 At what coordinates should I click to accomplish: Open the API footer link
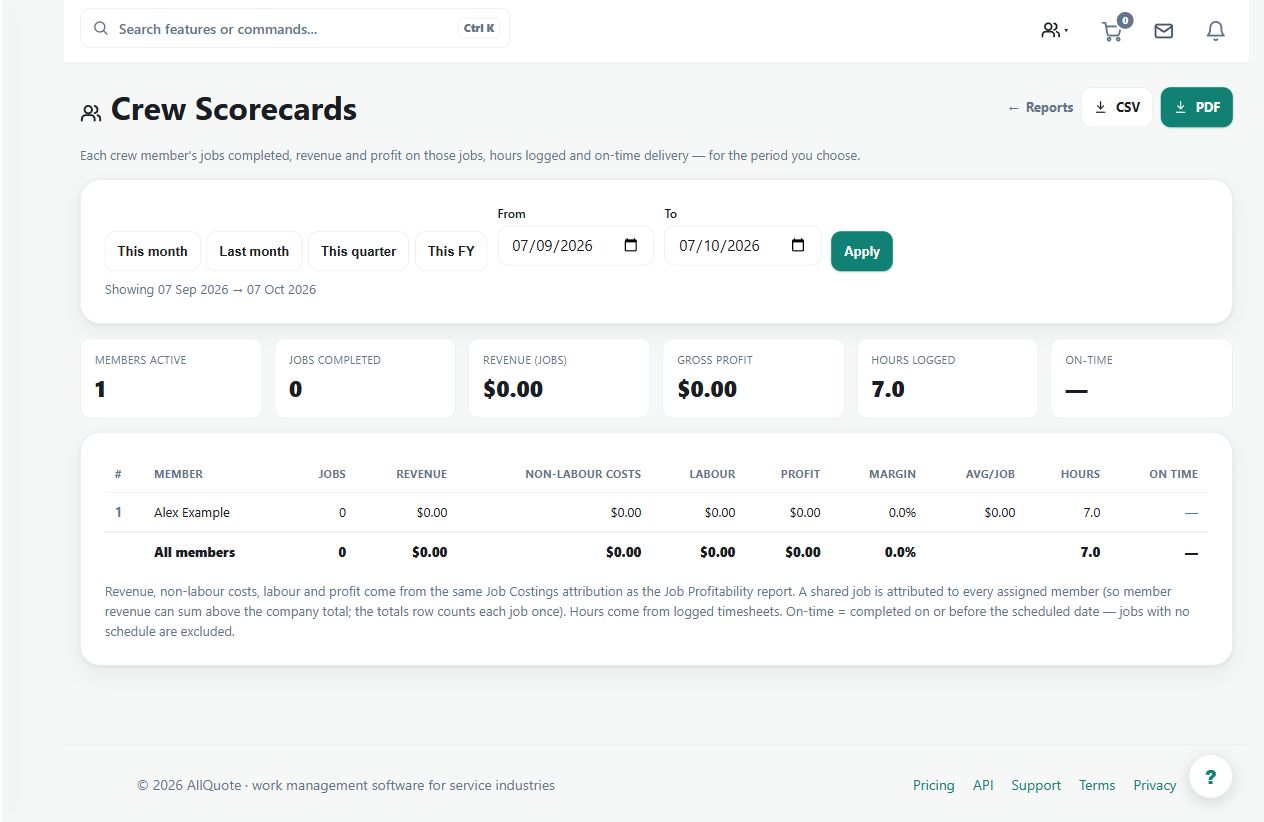[x=983, y=785]
